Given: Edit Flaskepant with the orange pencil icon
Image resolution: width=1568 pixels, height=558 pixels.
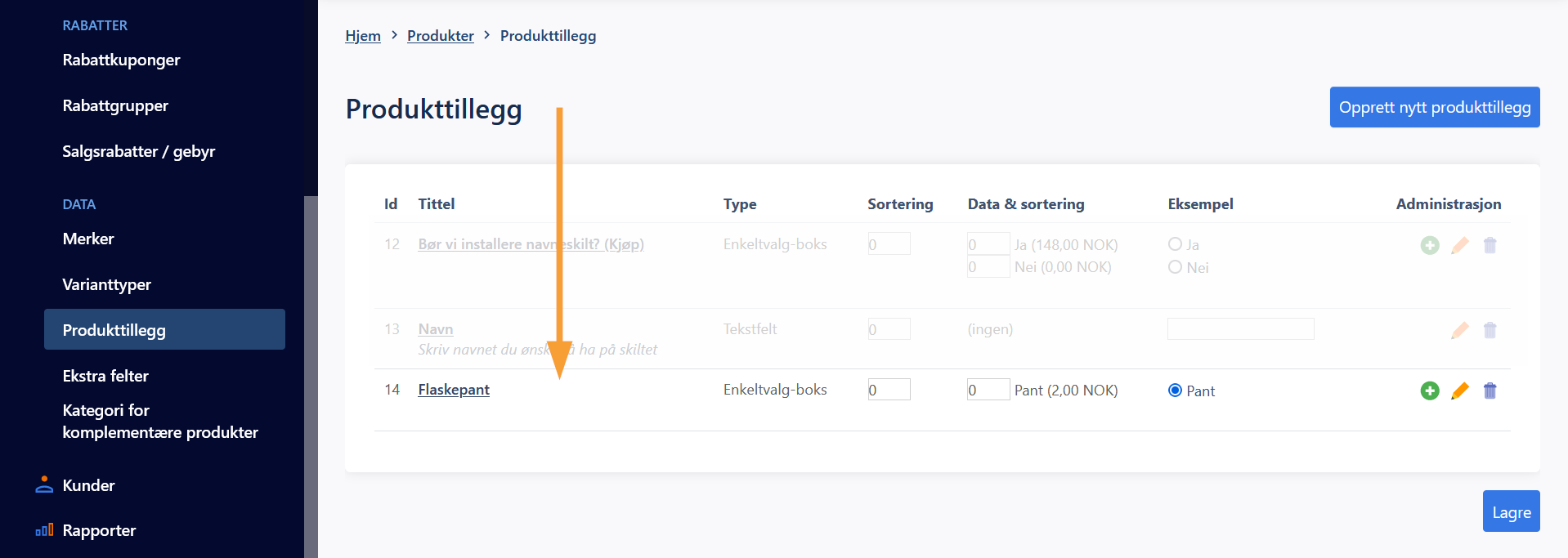Looking at the screenshot, I should tap(1460, 391).
